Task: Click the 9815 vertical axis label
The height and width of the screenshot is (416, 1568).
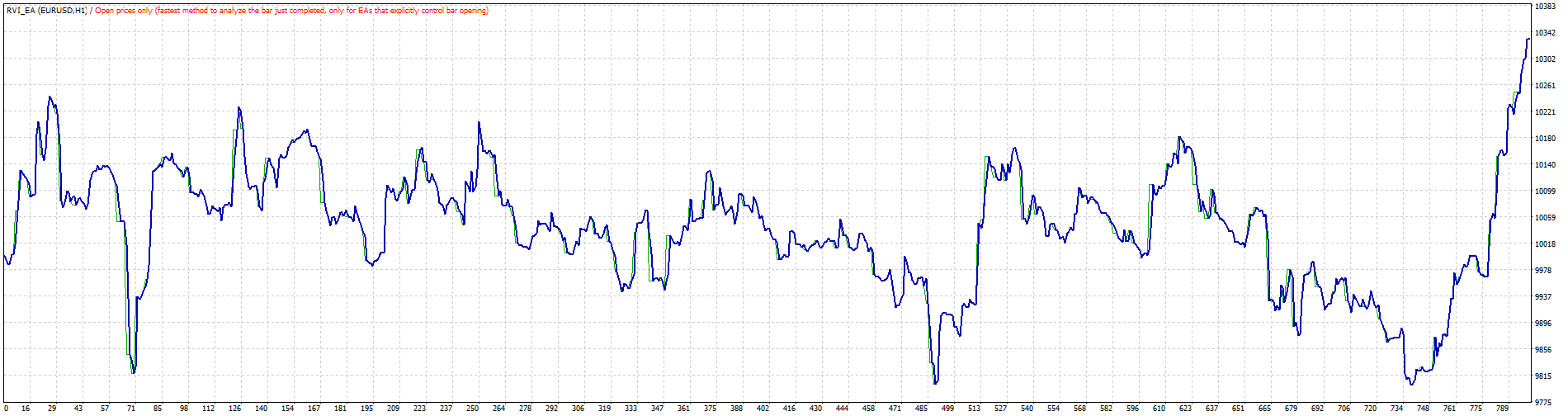Action: pos(1542,376)
